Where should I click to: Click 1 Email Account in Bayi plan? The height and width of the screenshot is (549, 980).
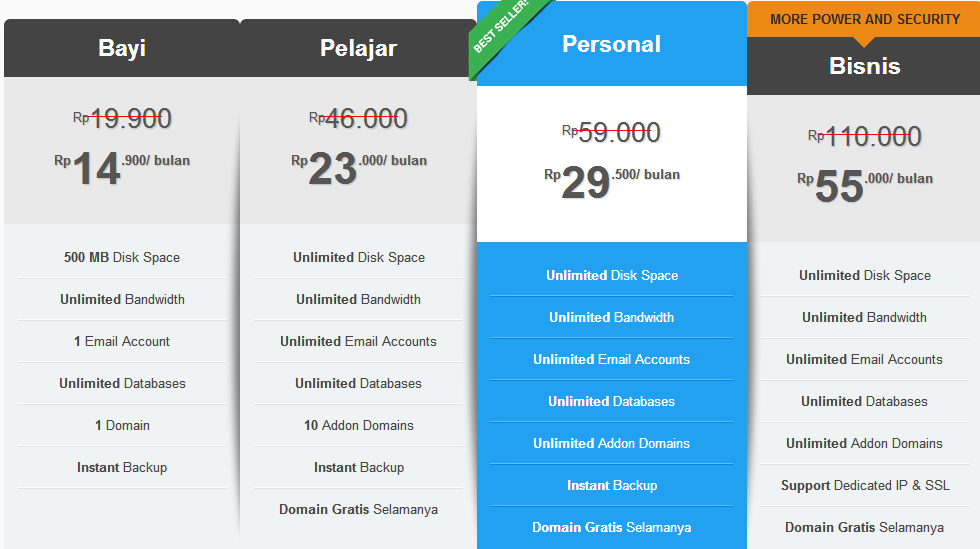(x=122, y=341)
